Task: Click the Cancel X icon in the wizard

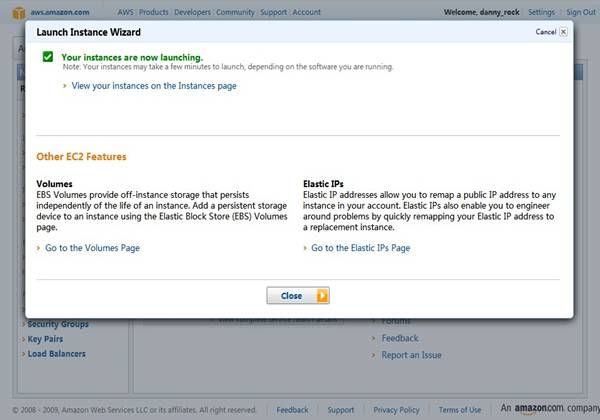Action: point(563,32)
